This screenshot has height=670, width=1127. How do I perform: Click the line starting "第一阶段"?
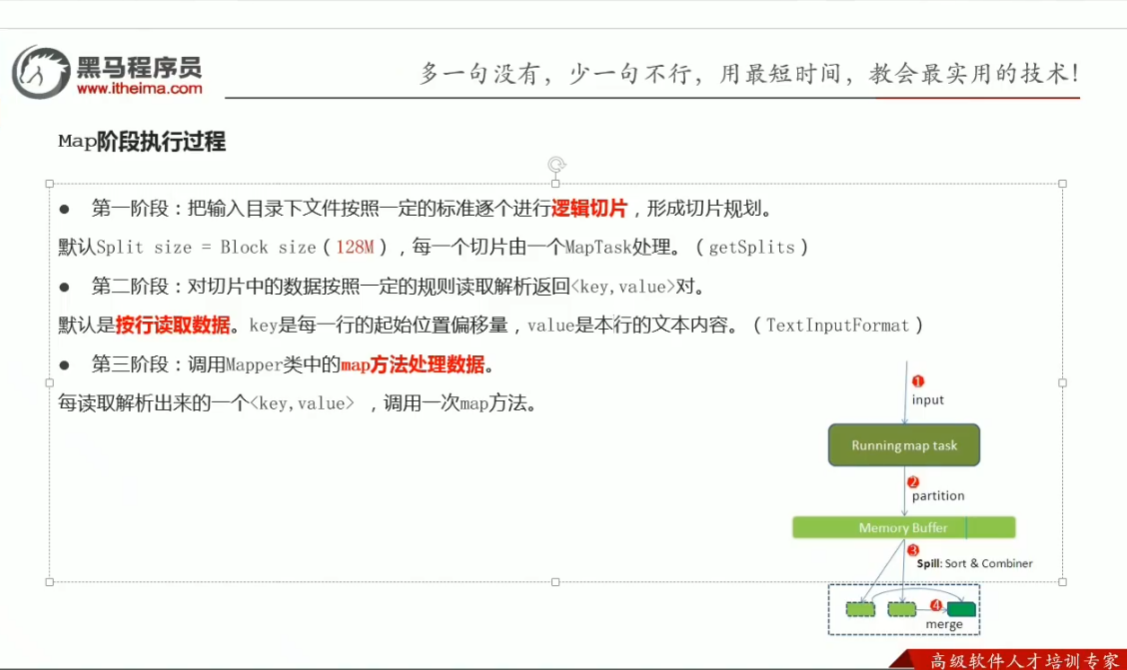(433, 208)
